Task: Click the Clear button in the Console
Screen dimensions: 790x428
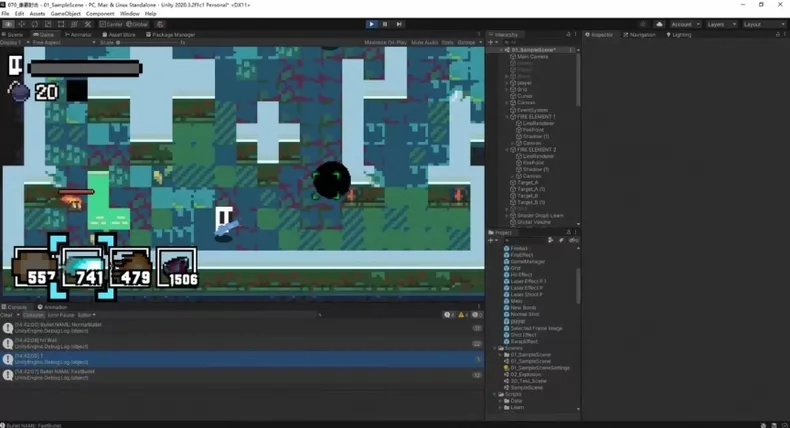Action: click(7, 315)
